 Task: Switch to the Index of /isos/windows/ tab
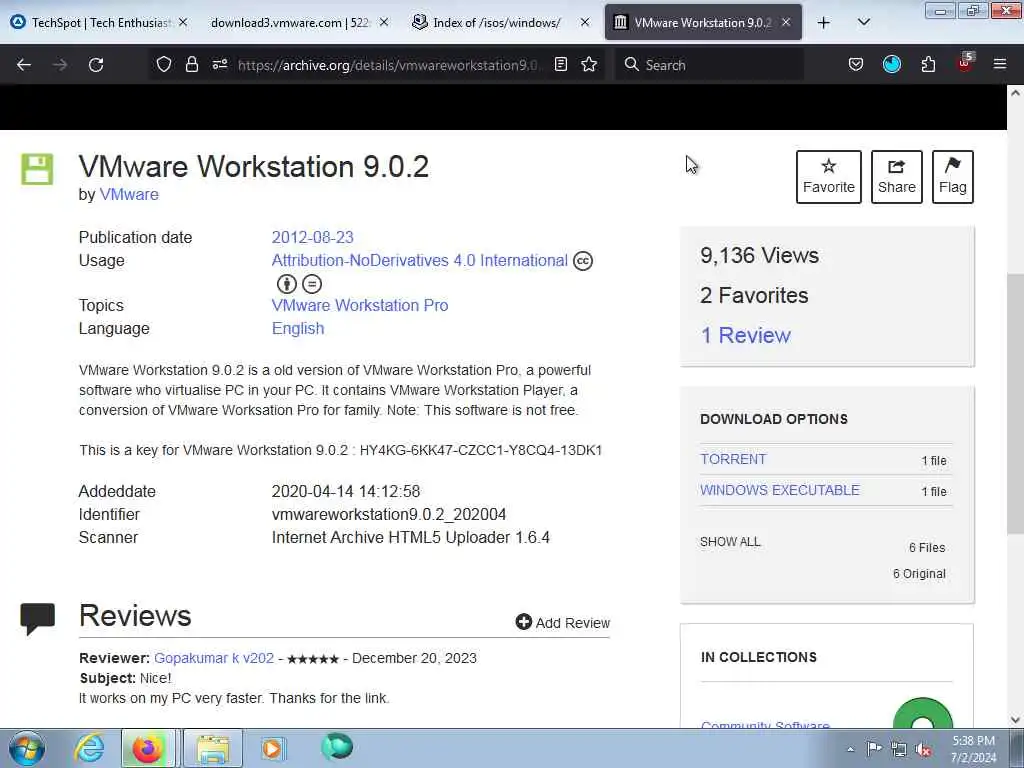pyautogui.click(x=500, y=23)
